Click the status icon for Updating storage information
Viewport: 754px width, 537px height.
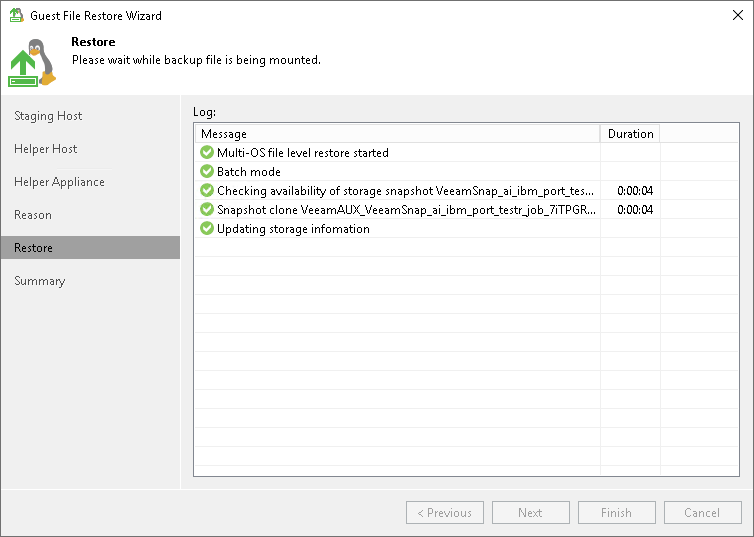pyautogui.click(x=207, y=229)
